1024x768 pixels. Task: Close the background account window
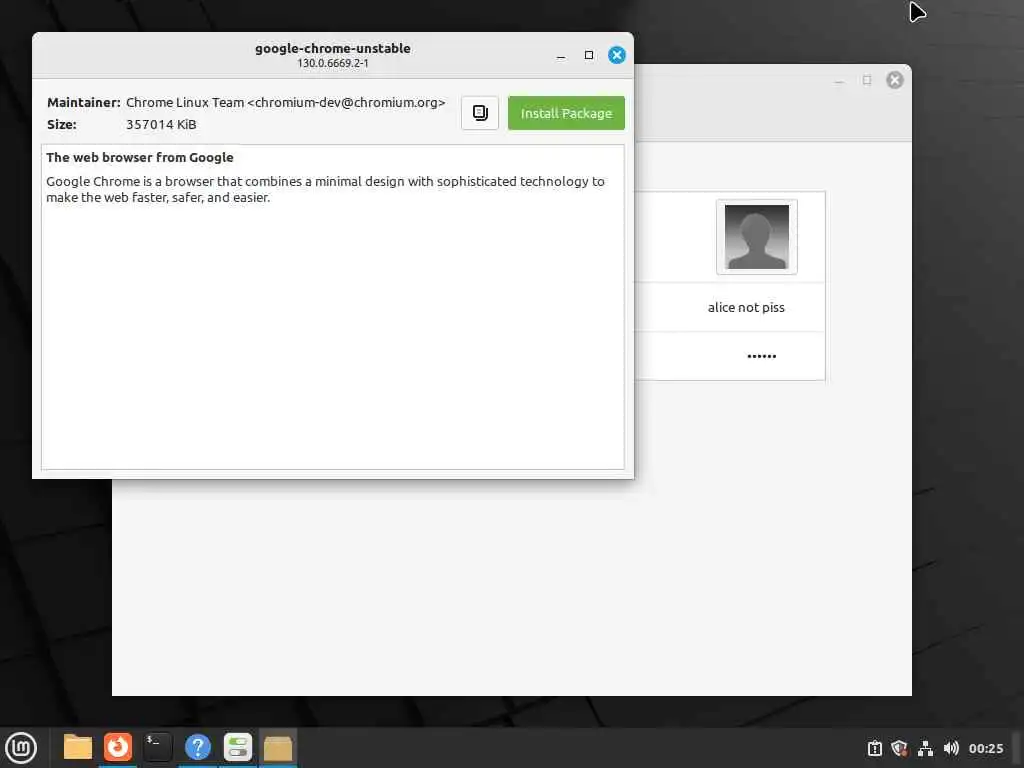pos(895,80)
